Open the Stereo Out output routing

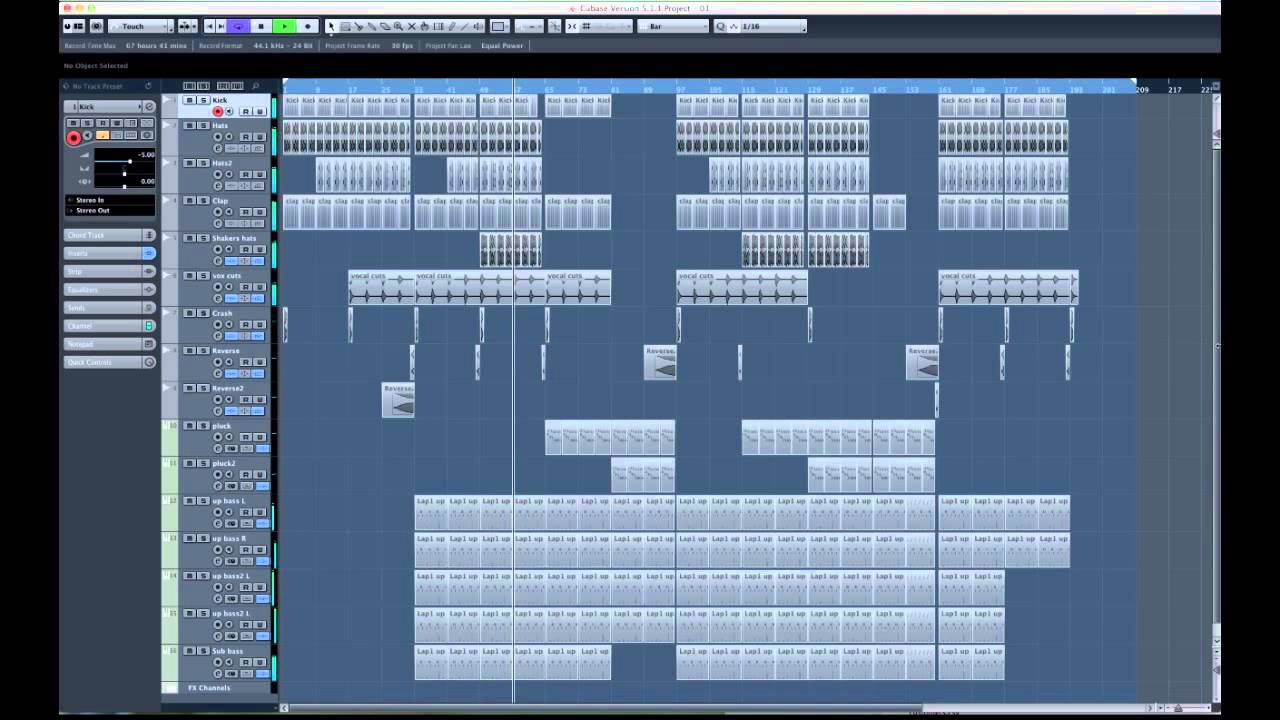[110, 210]
